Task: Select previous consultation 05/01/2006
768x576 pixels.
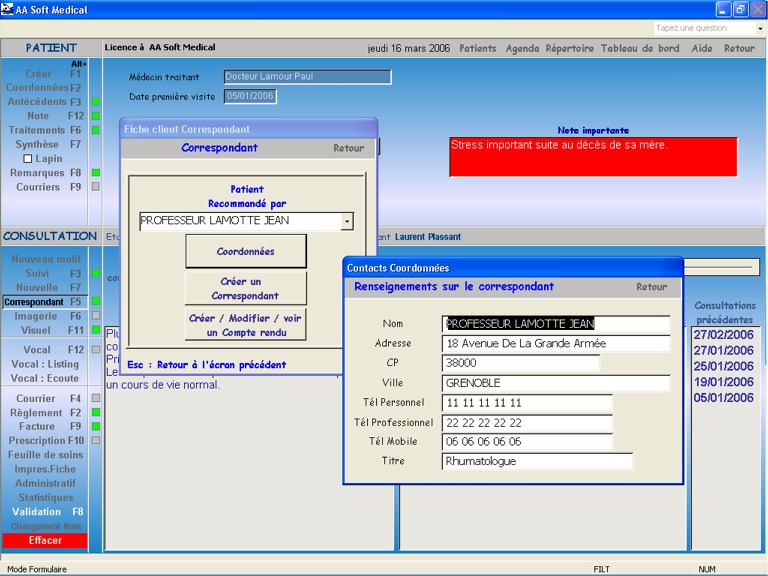Action: 723,397
